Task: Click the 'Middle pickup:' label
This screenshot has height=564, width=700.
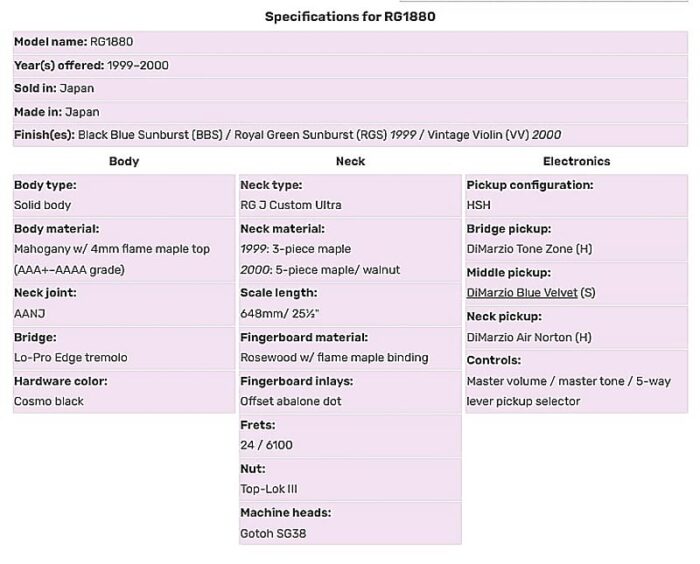Action: point(509,272)
